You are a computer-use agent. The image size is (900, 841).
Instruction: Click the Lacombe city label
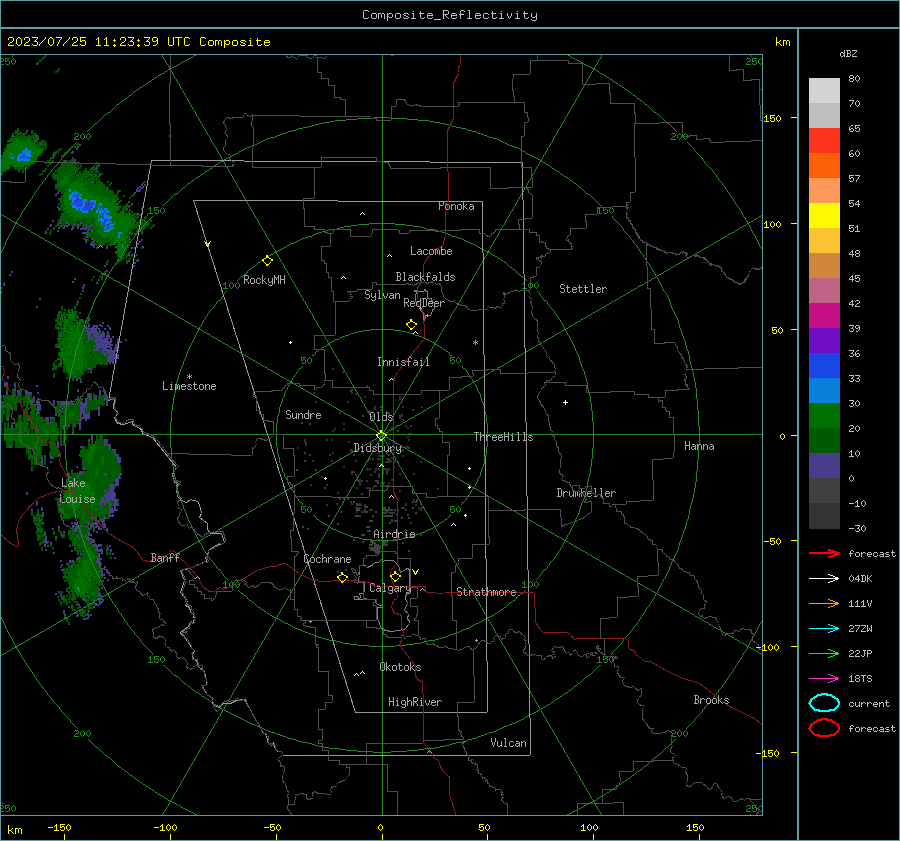tap(431, 251)
